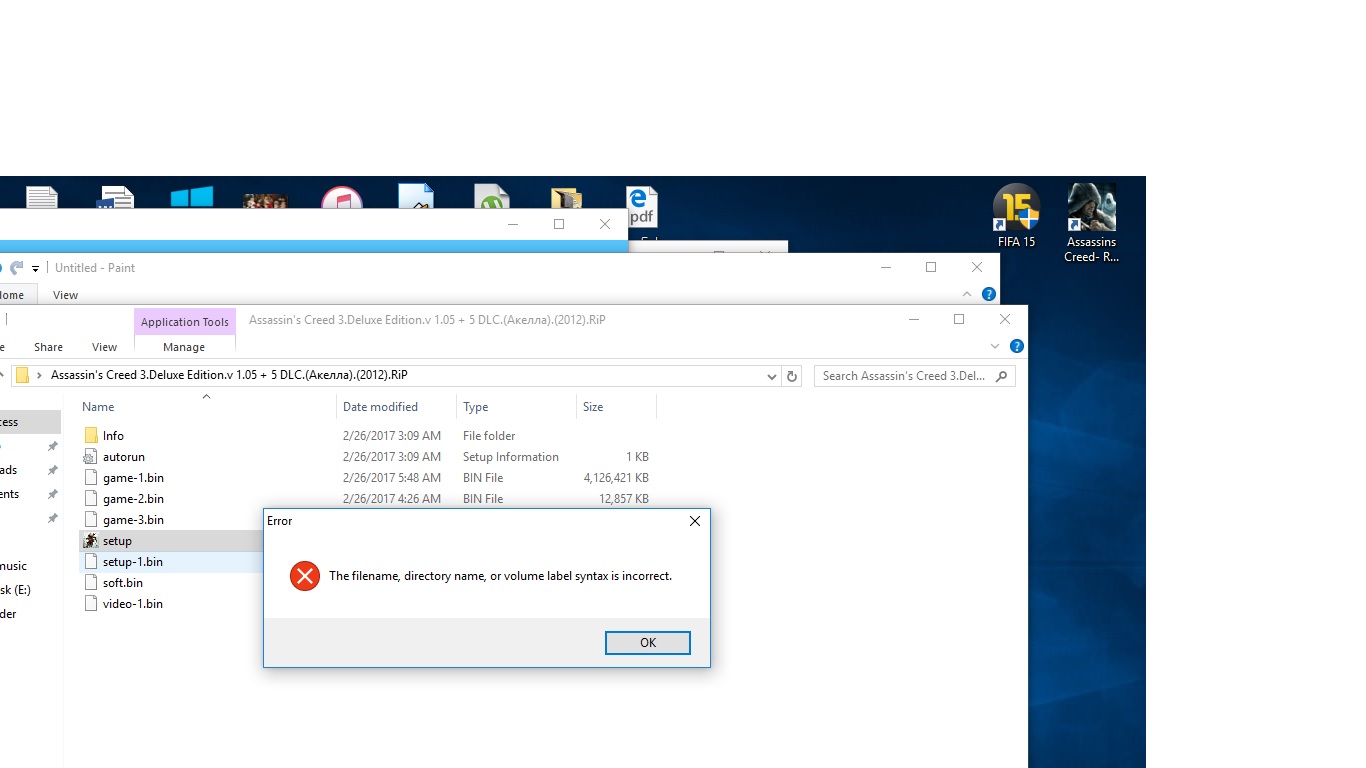Screen dimensions: 1366x768
Task: Click the Windows logo desktop icon
Action: click(x=191, y=197)
